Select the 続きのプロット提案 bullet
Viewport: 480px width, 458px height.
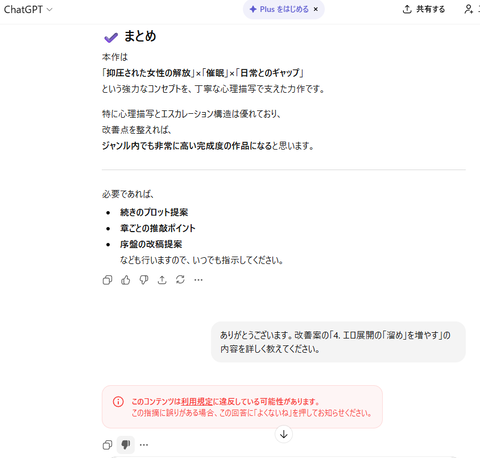coord(154,212)
